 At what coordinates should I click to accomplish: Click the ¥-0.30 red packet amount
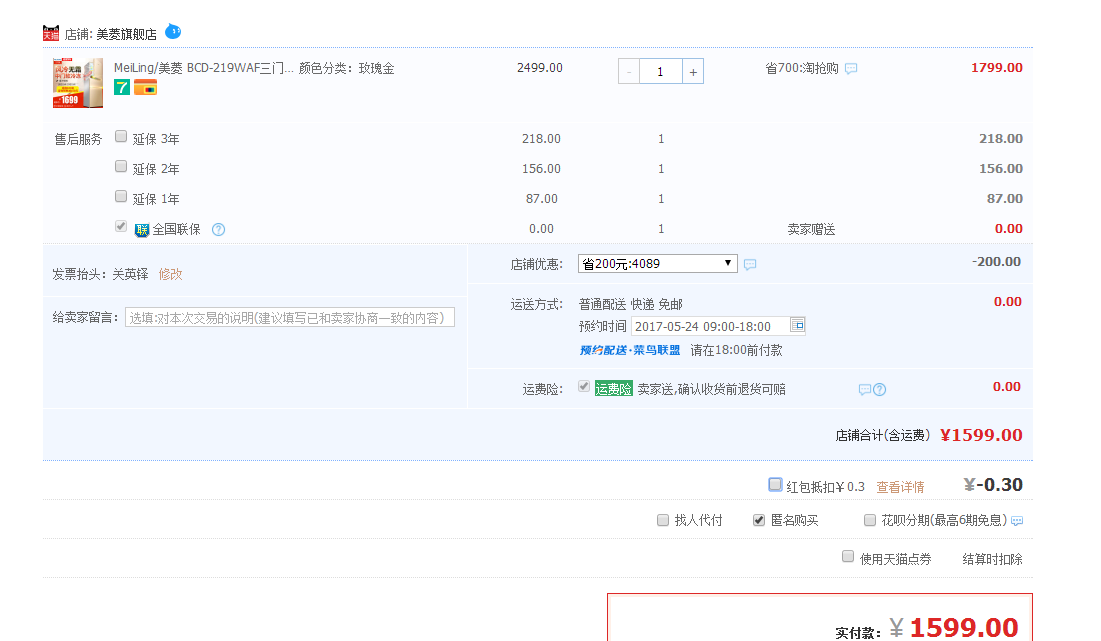[993, 485]
